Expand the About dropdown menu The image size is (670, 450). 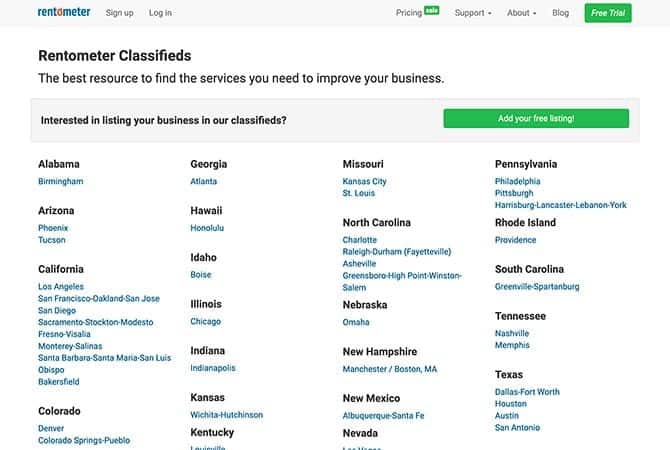point(521,13)
